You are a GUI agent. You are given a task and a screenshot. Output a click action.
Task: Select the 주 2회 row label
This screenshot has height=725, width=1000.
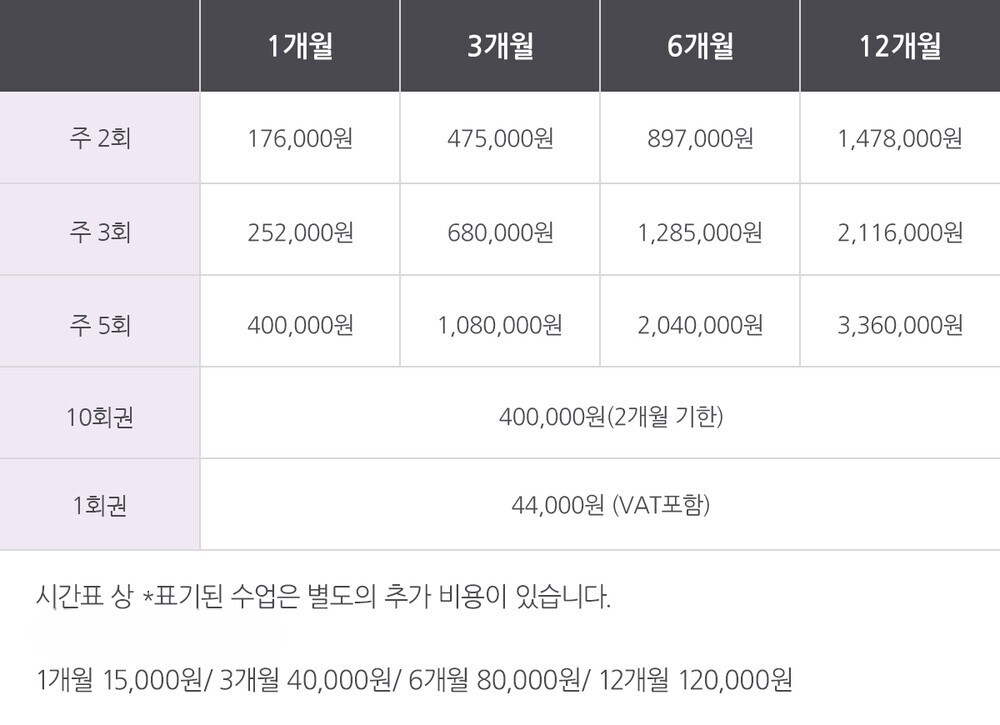[100, 138]
